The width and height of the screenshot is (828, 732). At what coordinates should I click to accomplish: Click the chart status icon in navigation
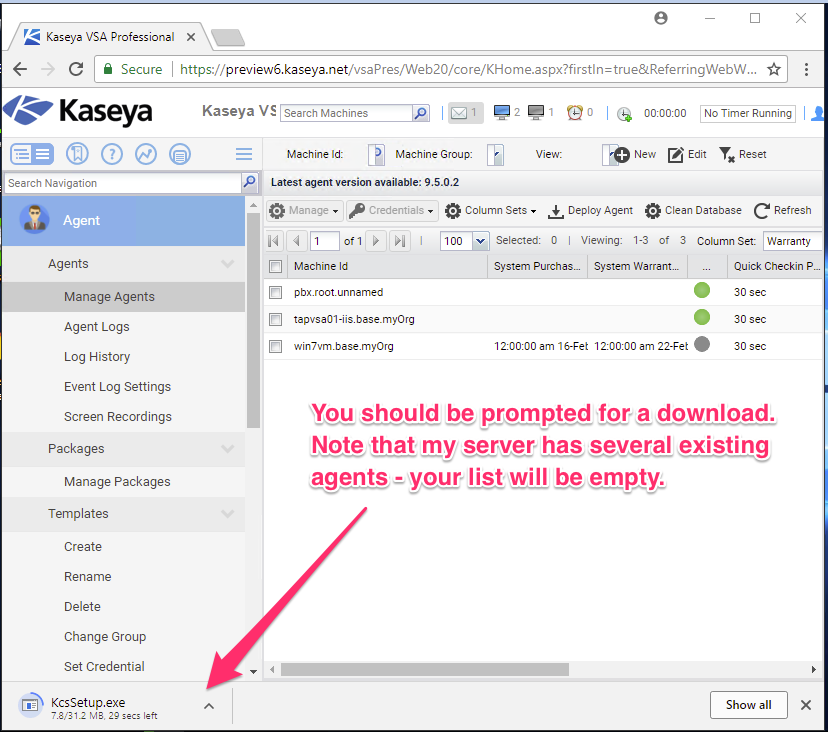(x=146, y=154)
